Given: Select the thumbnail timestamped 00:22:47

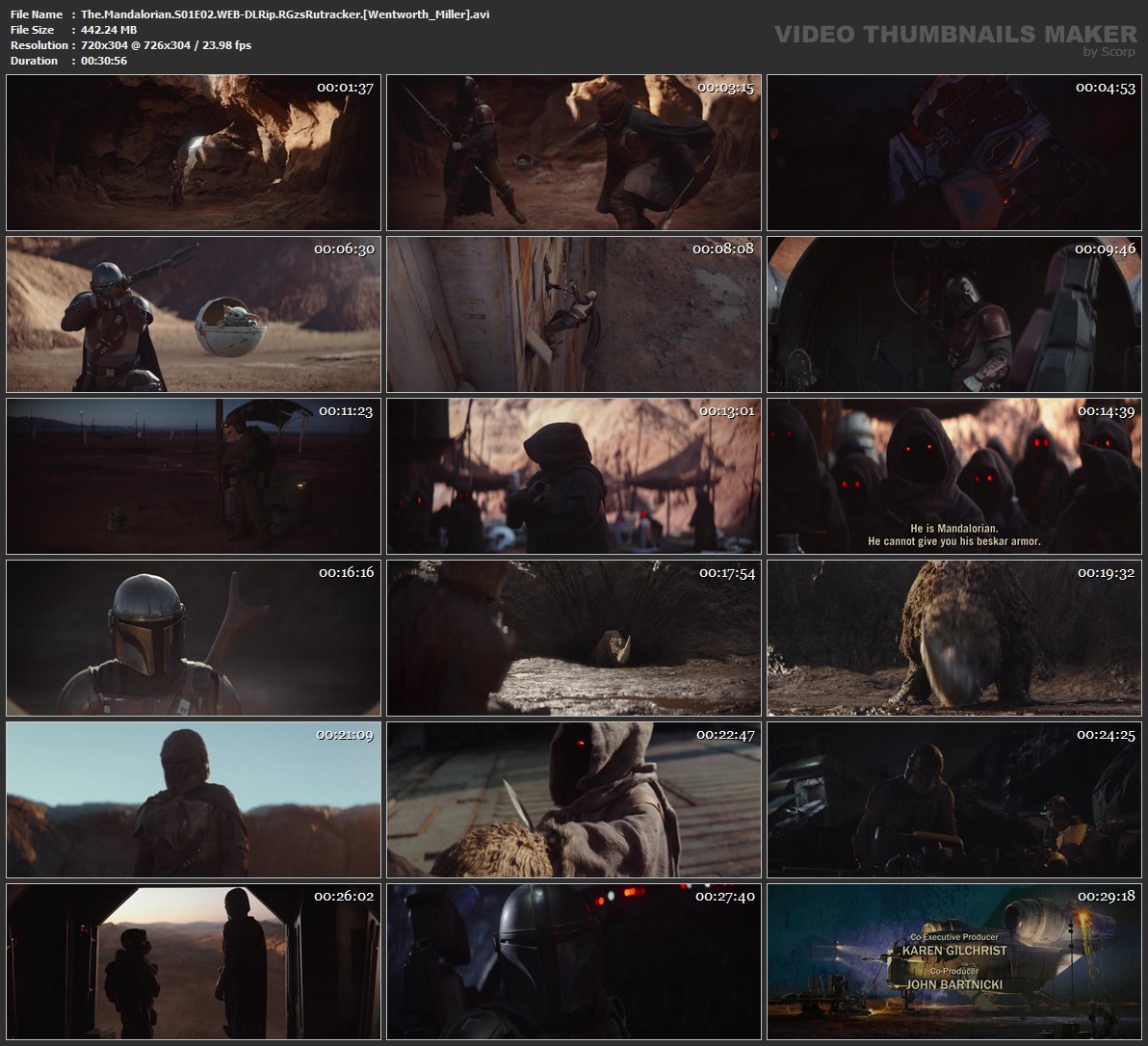Looking at the screenshot, I should click(574, 799).
